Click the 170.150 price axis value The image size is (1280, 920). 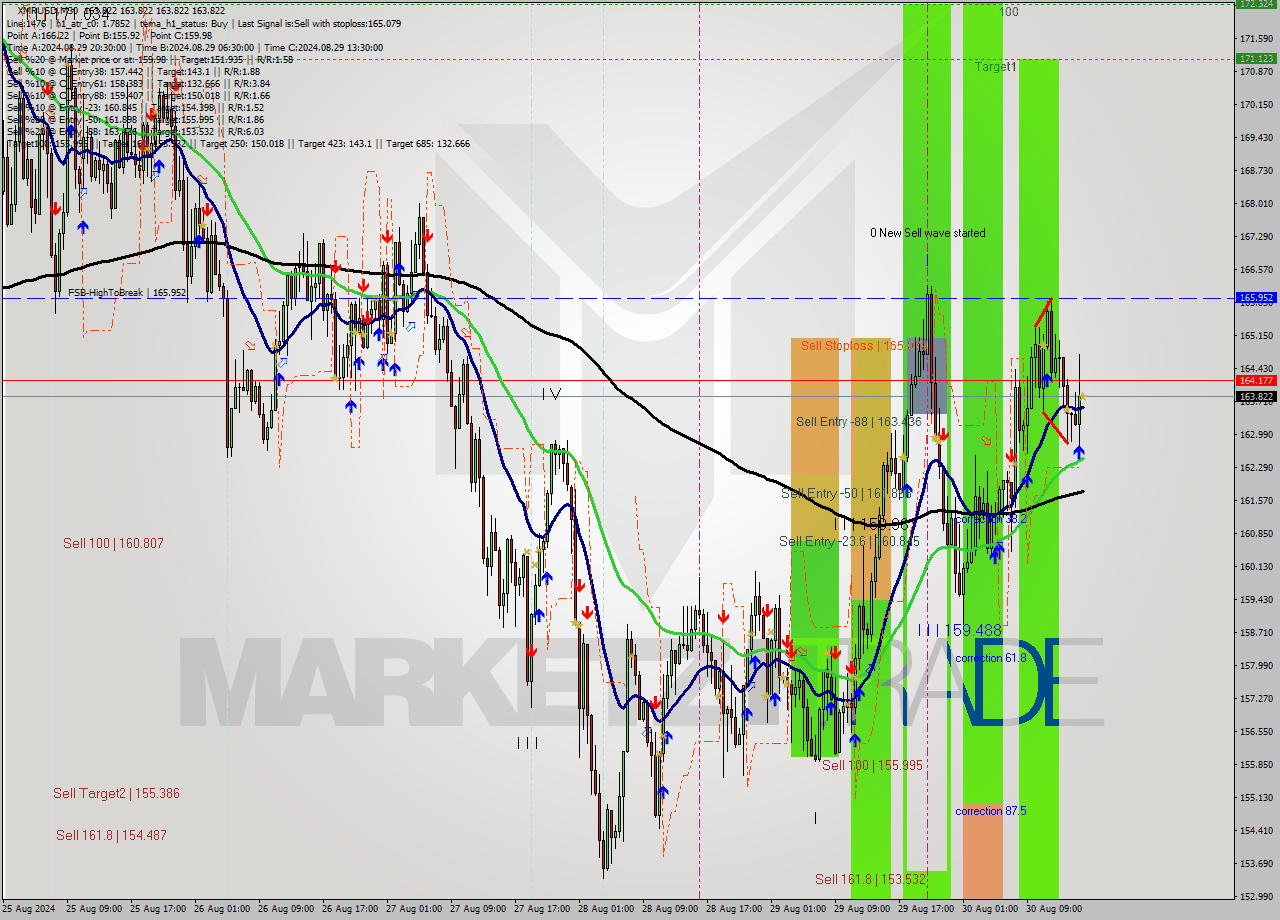click(x=1256, y=105)
